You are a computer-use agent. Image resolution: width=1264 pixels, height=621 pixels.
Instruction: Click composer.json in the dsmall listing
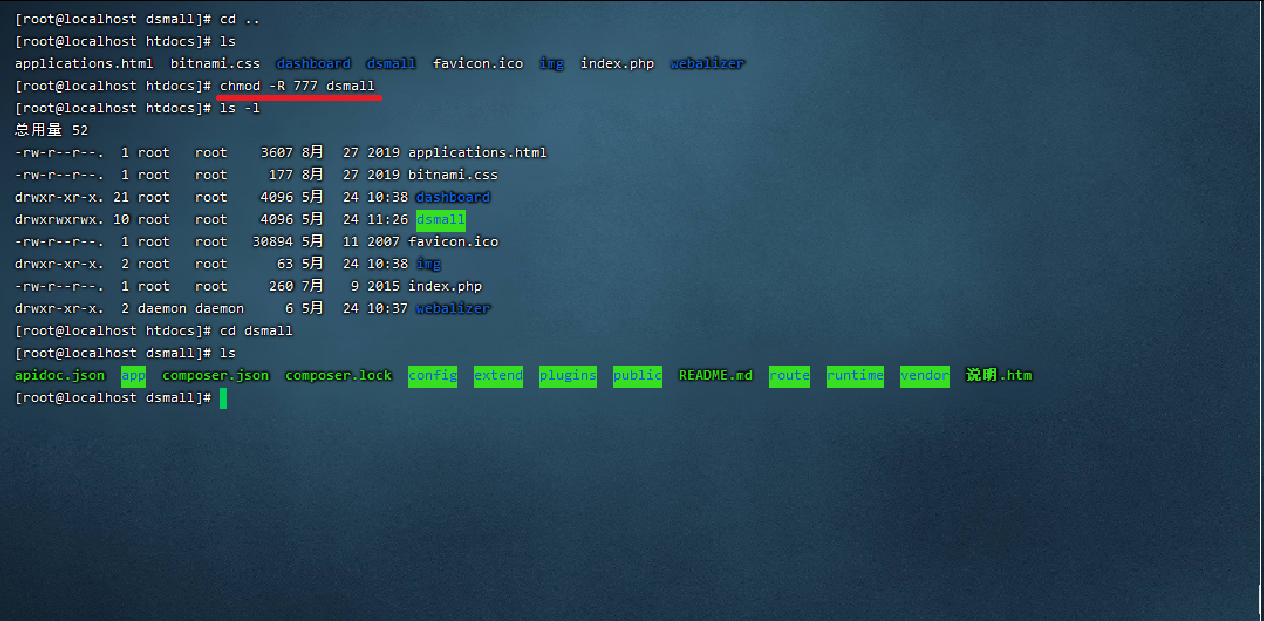[215, 376]
